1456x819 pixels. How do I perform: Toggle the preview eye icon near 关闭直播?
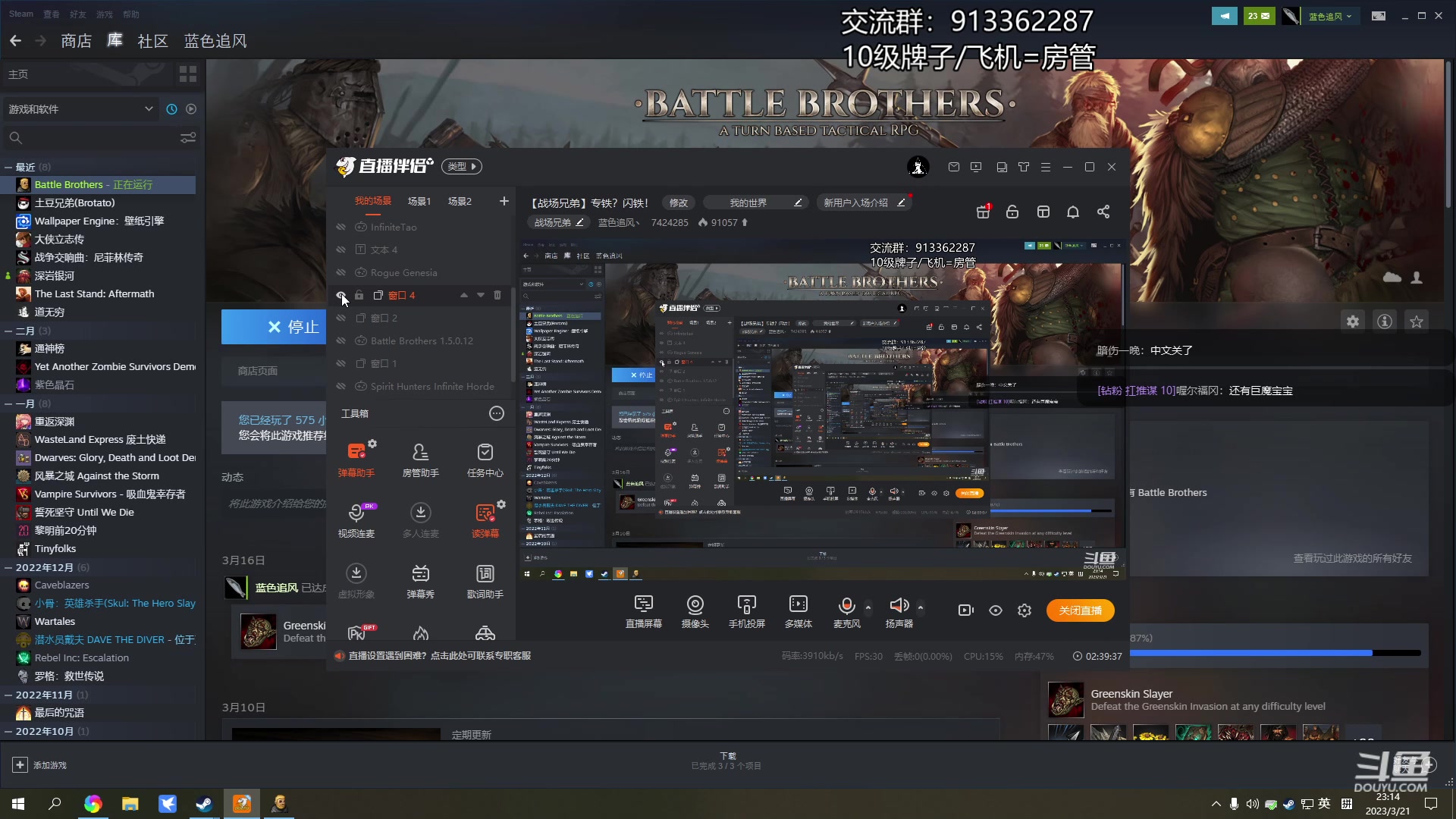(x=996, y=610)
